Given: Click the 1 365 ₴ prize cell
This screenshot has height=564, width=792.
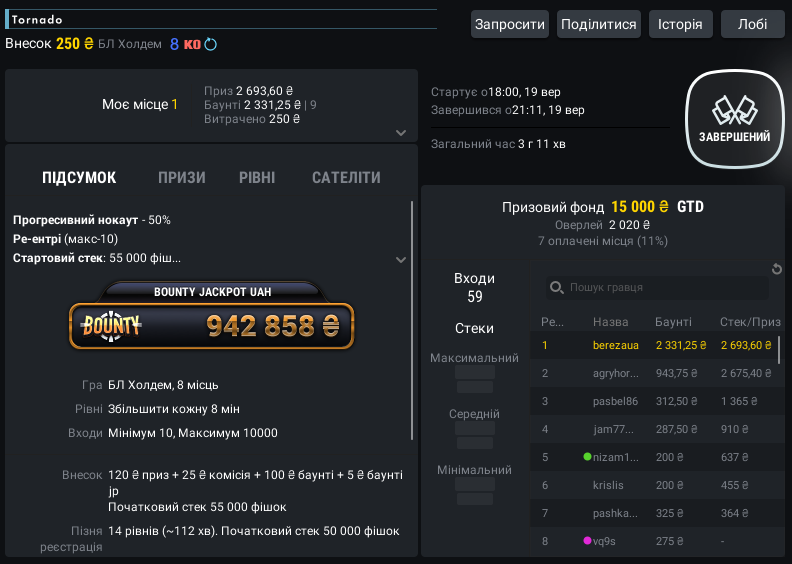Looking at the screenshot, I should pos(739,401).
